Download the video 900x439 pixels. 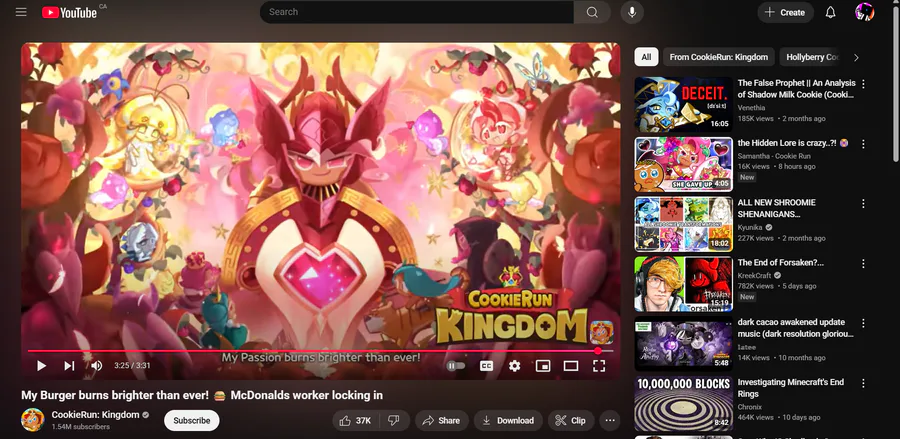pyautogui.click(x=508, y=421)
